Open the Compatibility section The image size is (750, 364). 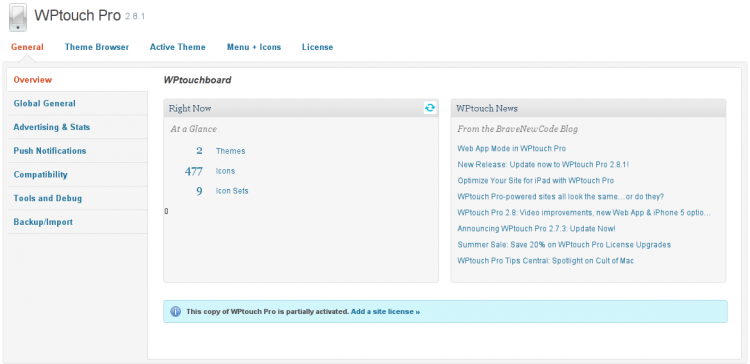tap(77, 175)
